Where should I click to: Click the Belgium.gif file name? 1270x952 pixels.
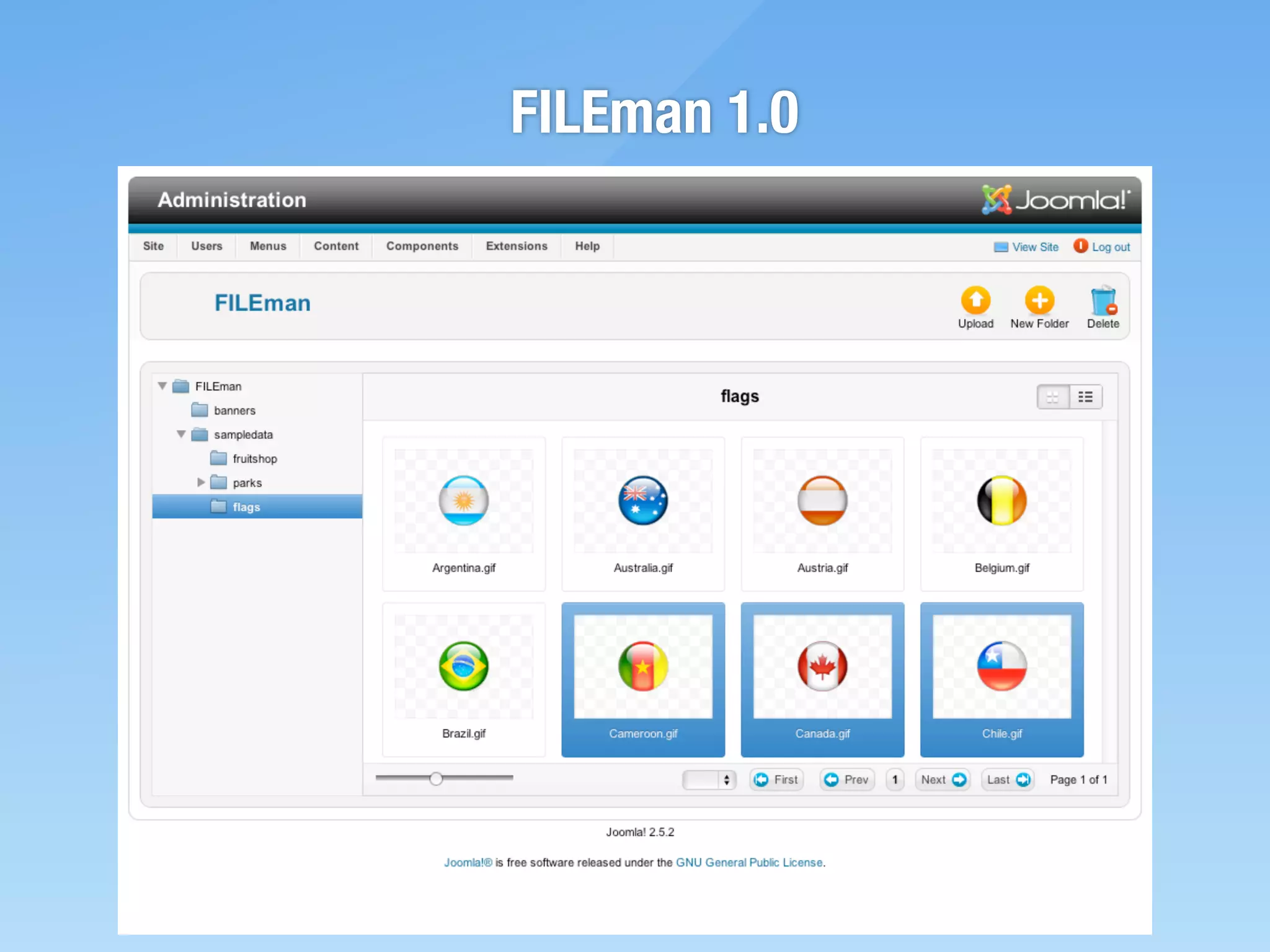tap(1001, 568)
